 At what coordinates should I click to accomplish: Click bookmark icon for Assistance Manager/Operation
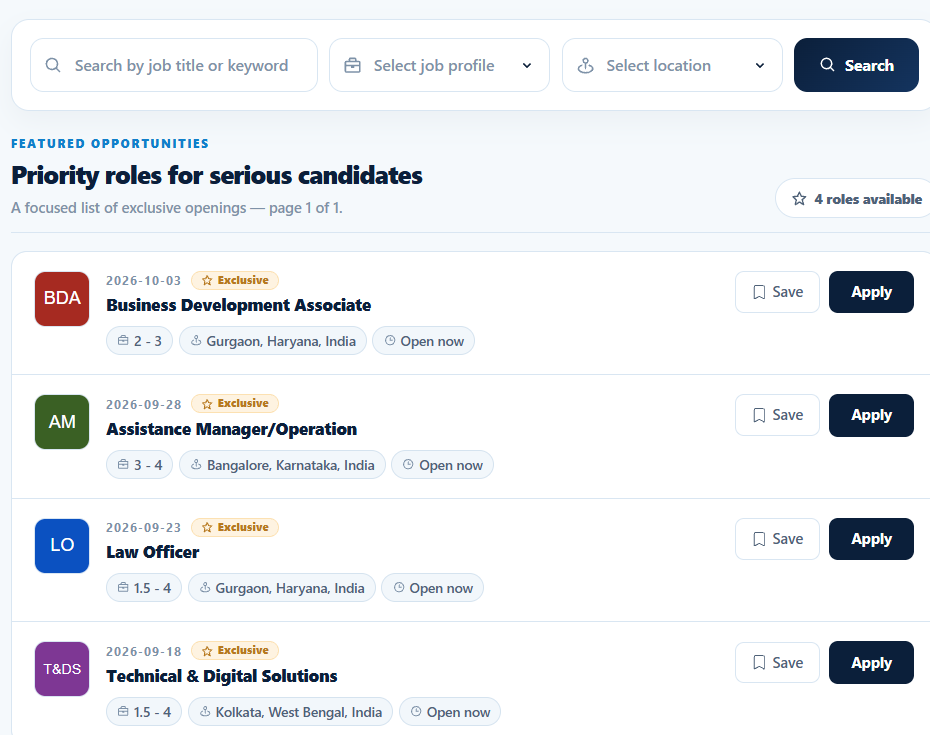coord(759,415)
